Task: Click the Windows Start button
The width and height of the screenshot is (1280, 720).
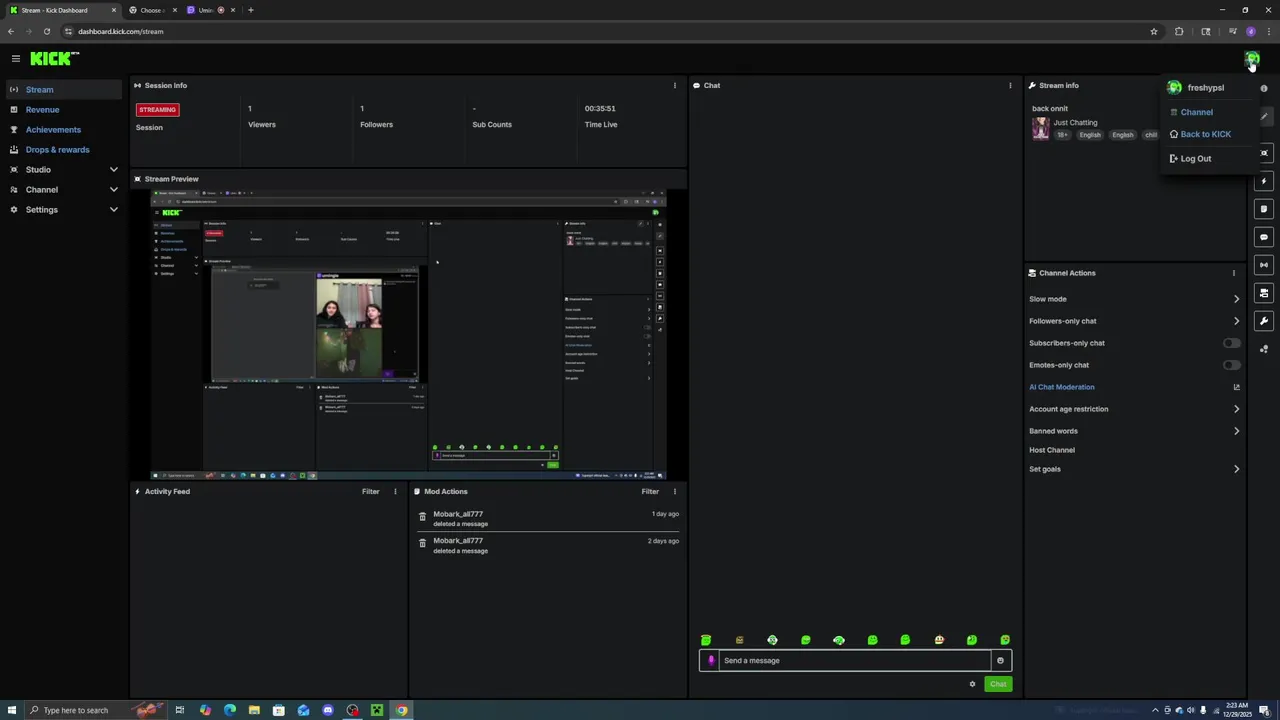Action: pos(10,710)
